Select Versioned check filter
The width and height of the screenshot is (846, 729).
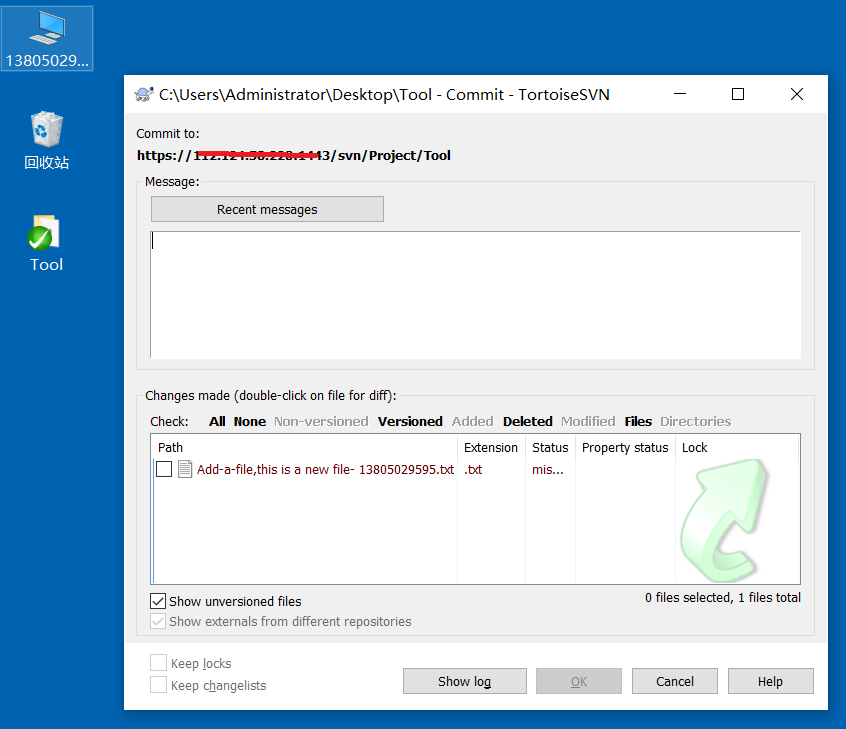[x=410, y=421]
